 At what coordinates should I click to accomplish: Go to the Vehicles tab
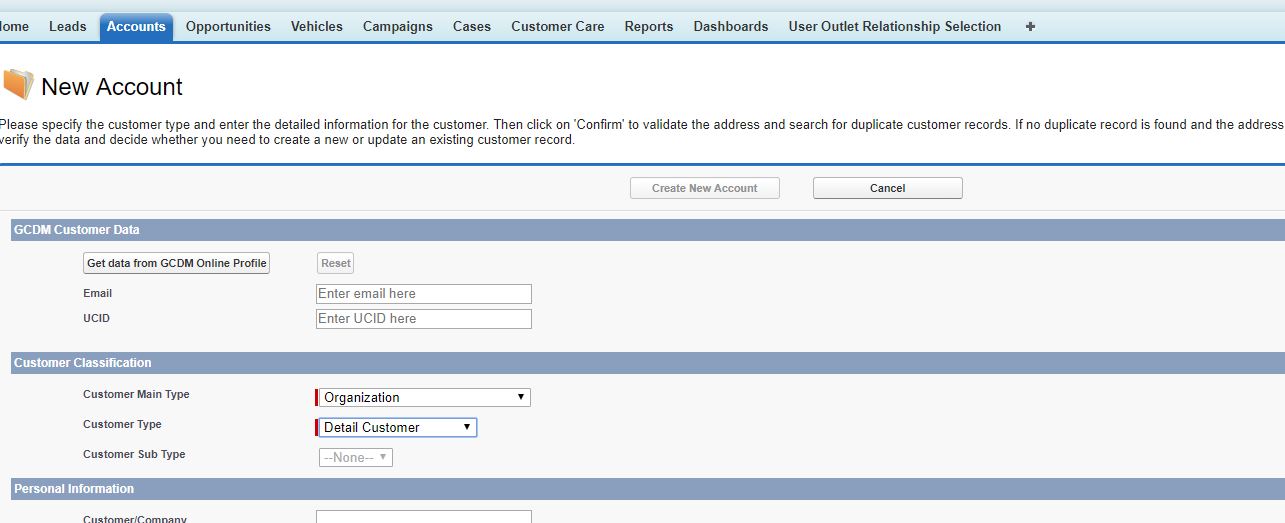(x=316, y=27)
